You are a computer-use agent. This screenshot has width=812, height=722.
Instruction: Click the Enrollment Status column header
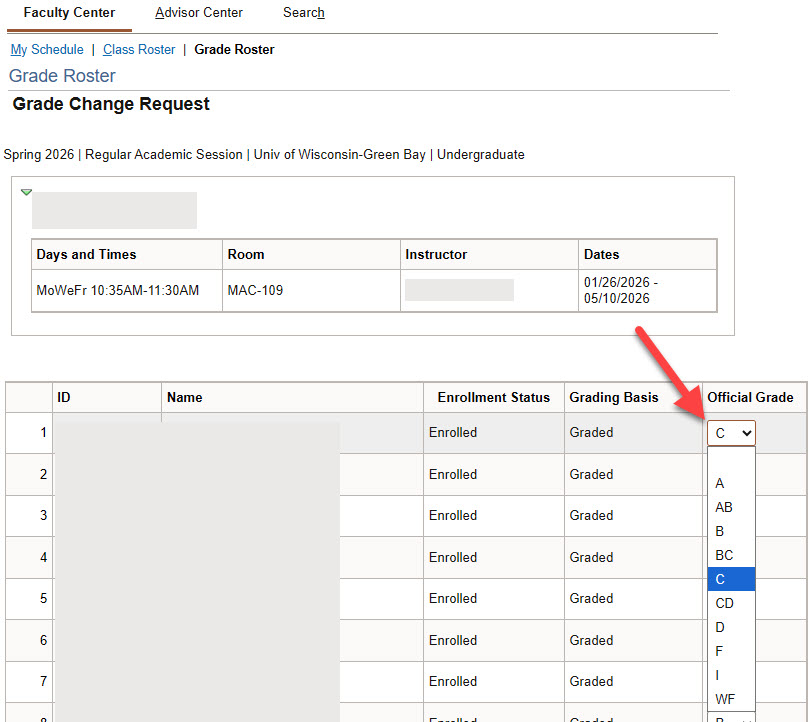click(x=494, y=397)
